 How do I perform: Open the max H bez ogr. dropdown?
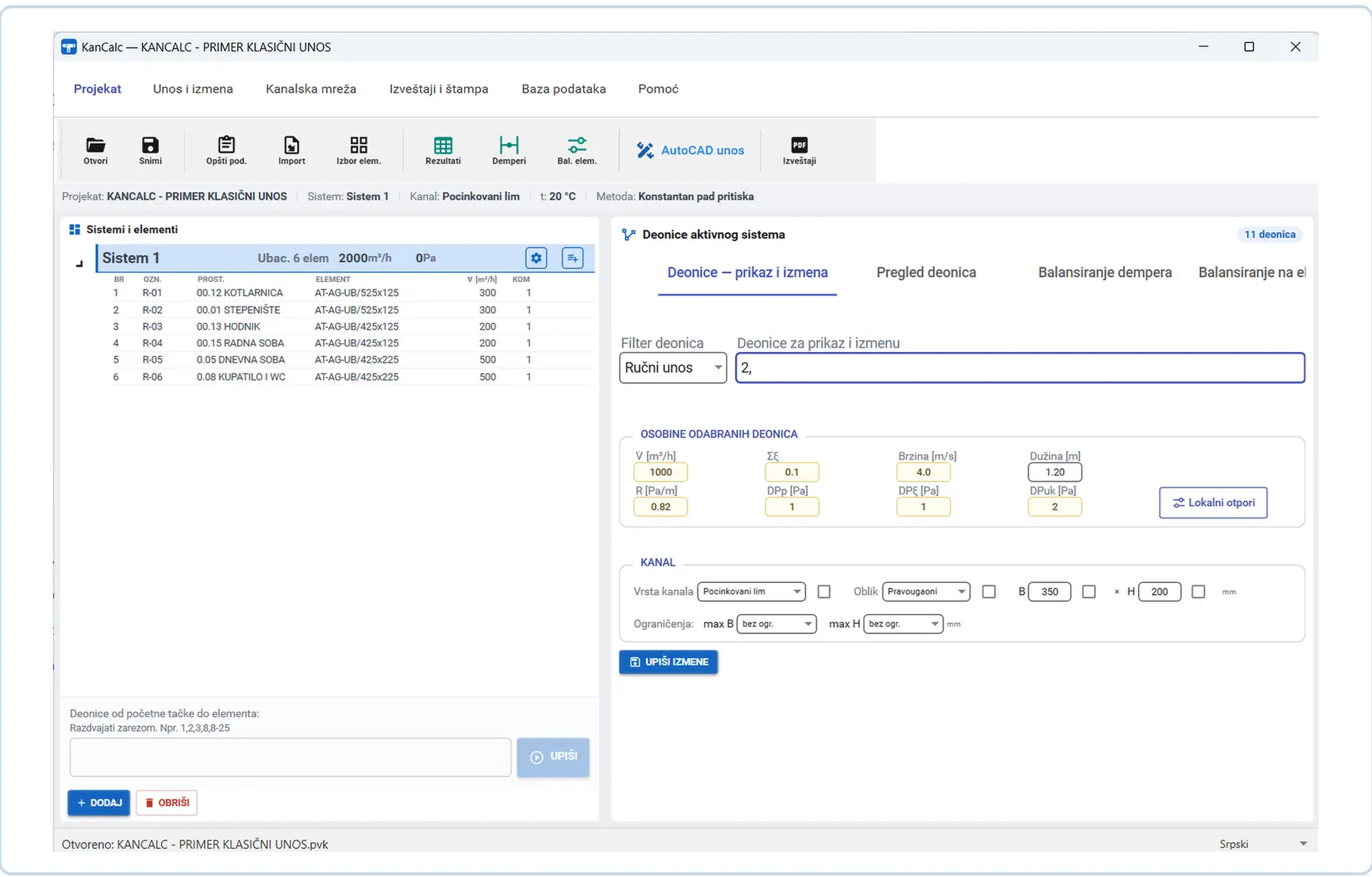click(x=903, y=624)
